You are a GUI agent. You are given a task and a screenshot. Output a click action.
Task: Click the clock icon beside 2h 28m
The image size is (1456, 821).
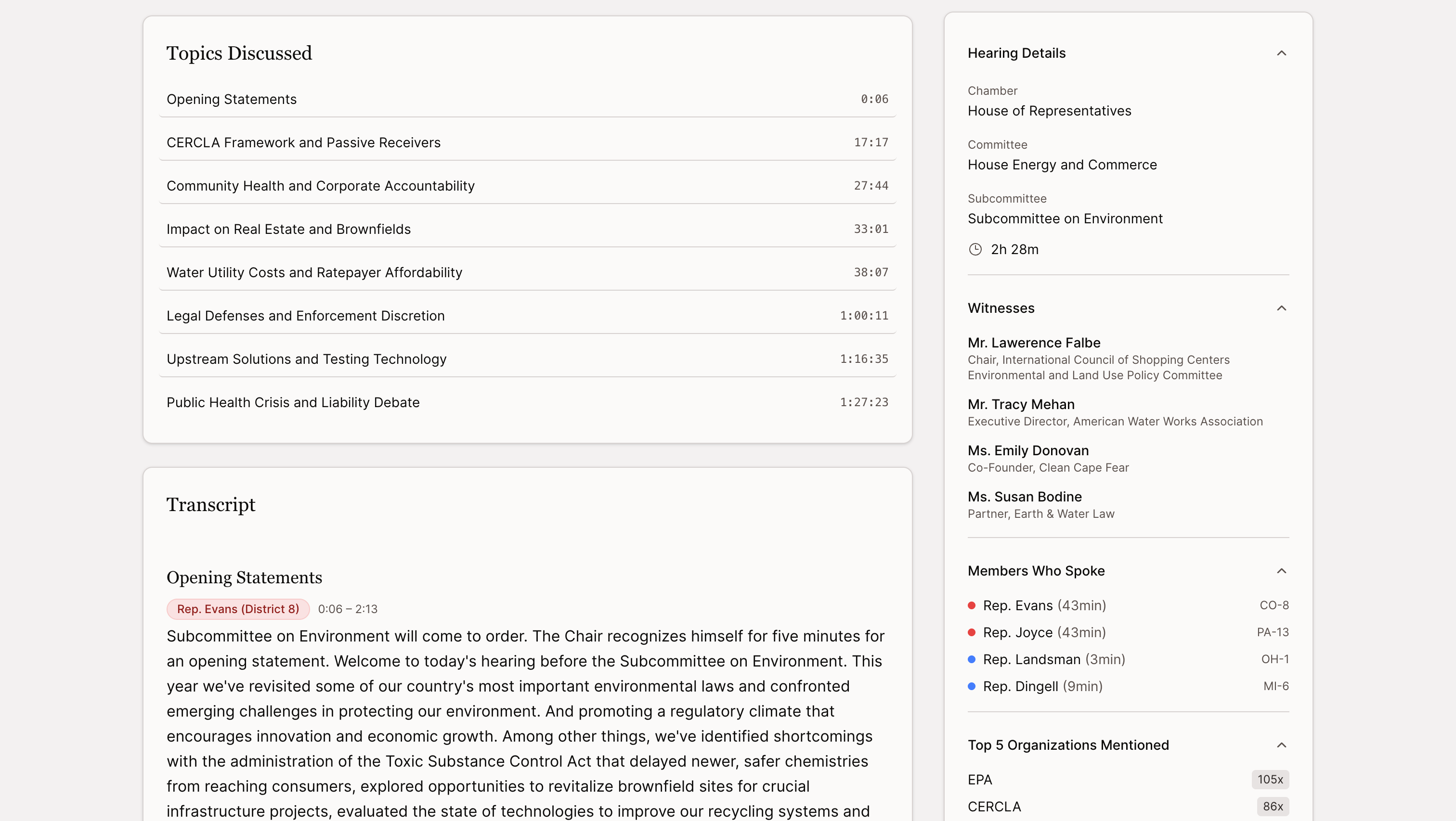(975, 249)
